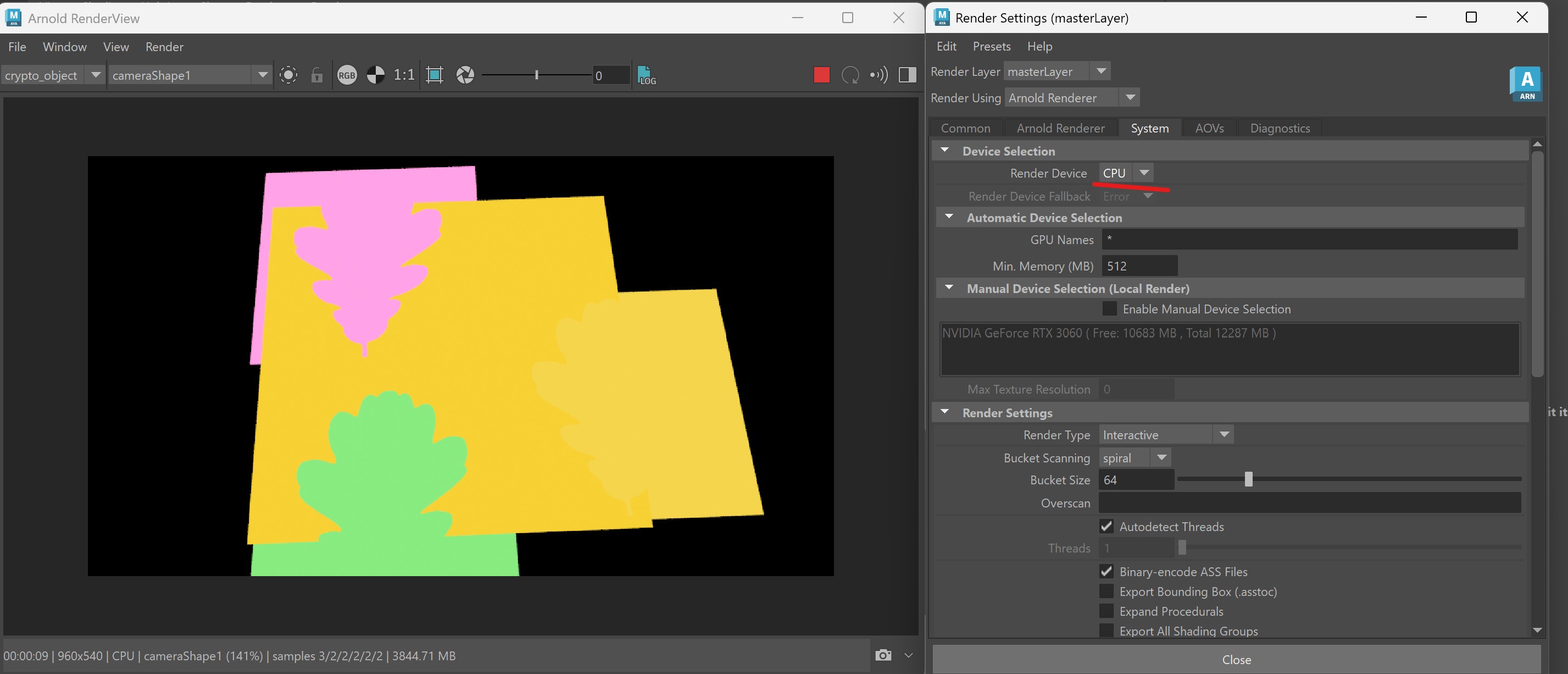Click the refresh render icon
1568x674 pixels.
point(850,75)
